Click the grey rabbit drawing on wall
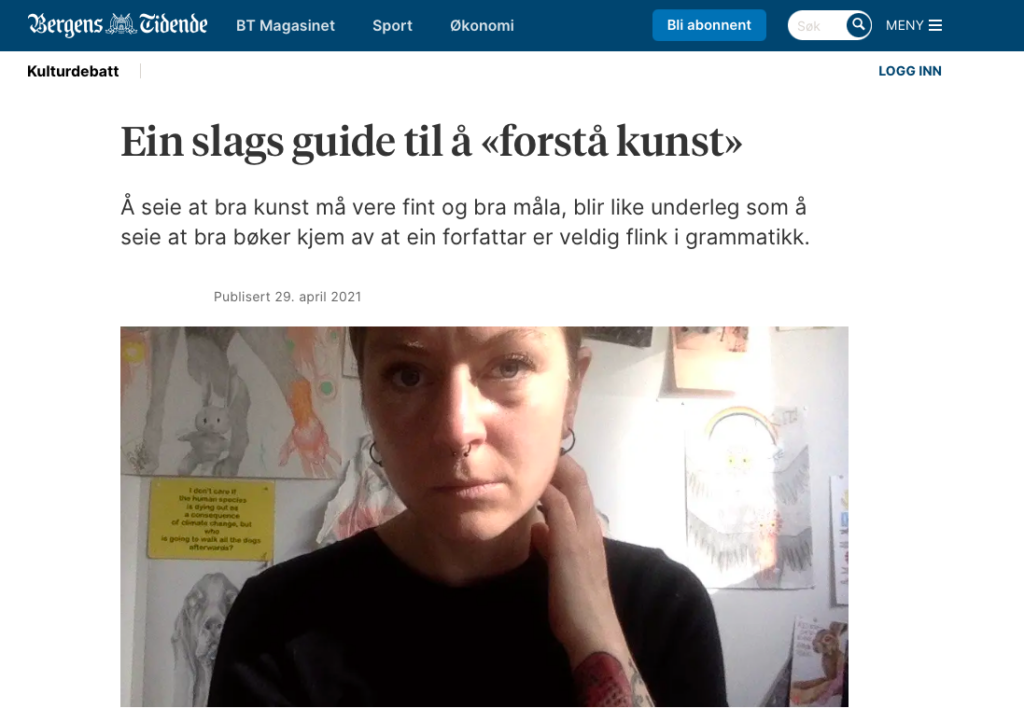Viewport: 1024px width, 722px height. (210, 431)
